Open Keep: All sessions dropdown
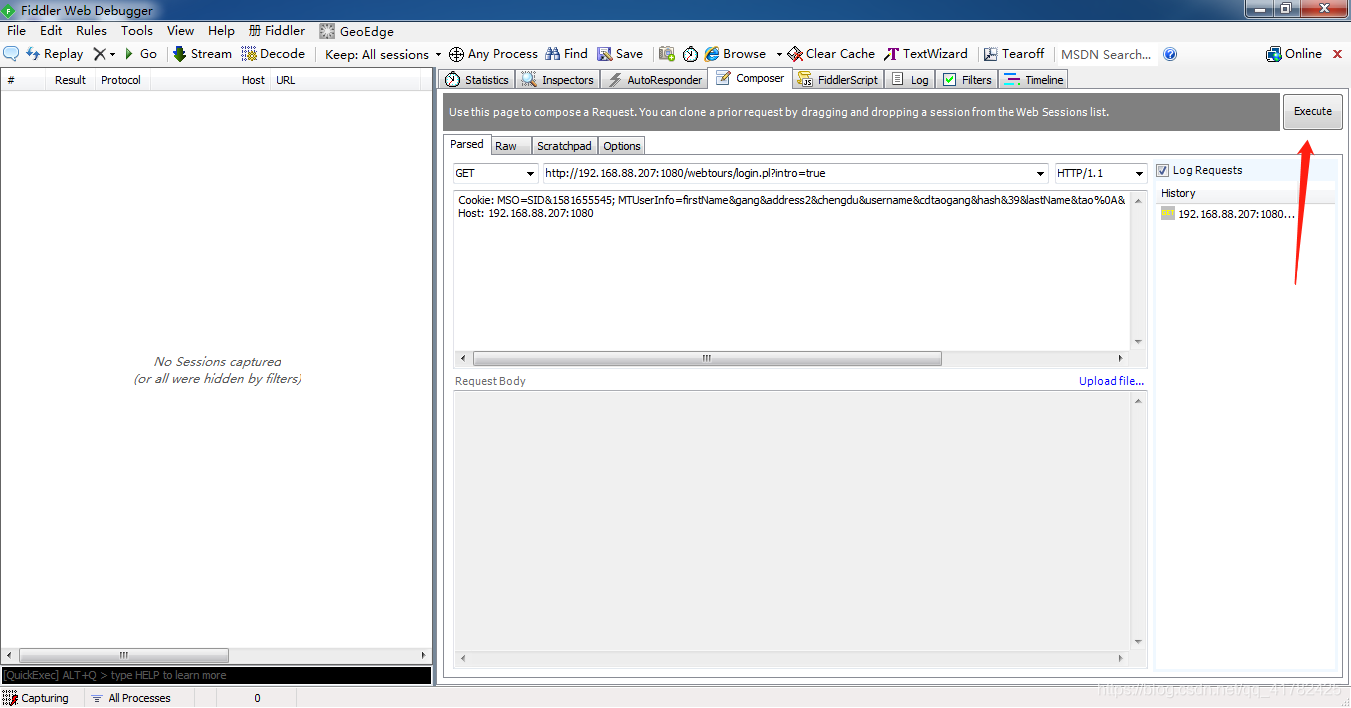 pos(383,54)
